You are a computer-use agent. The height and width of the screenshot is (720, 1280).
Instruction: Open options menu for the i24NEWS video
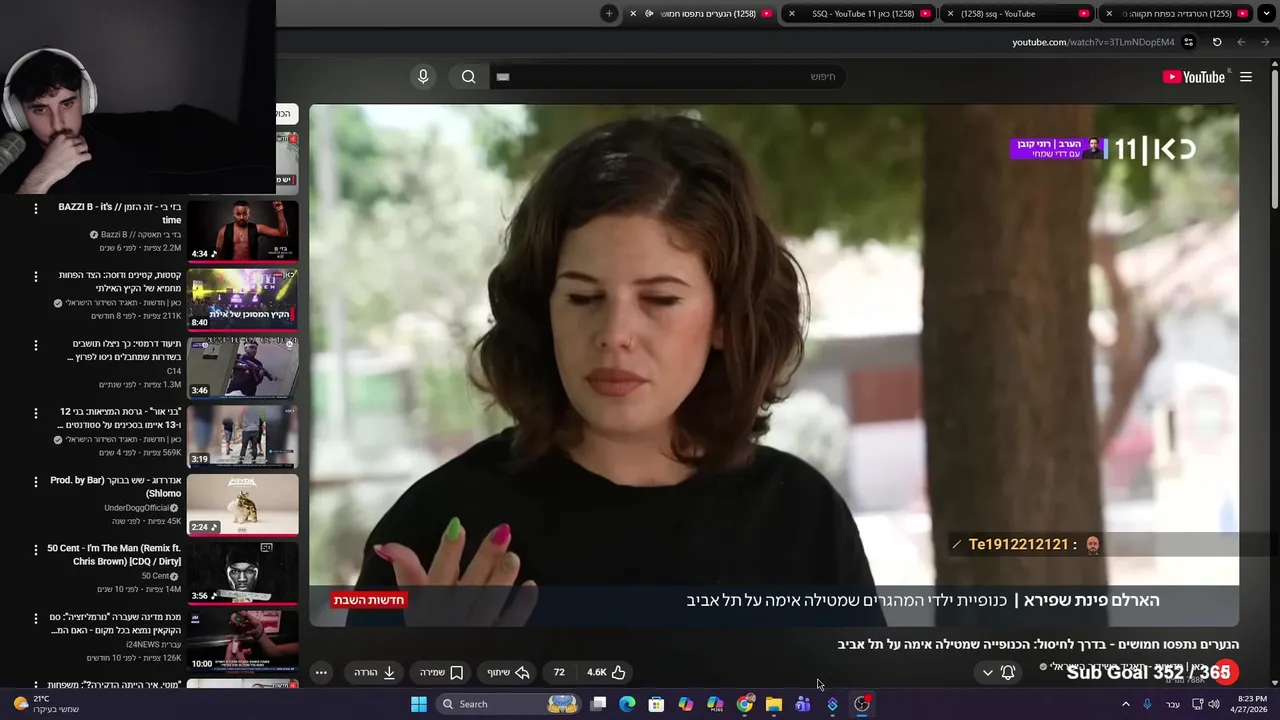(x=36, y=618)
